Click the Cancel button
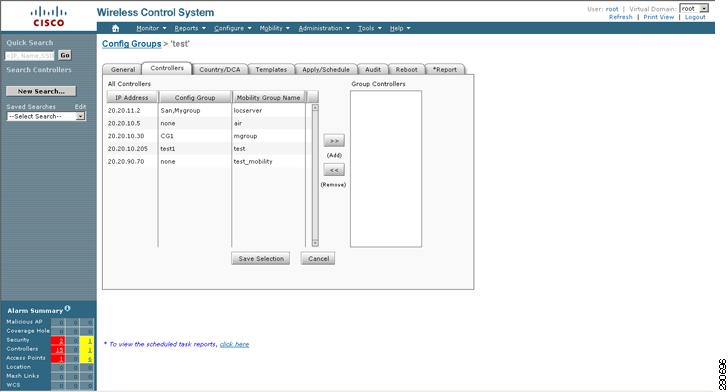 click(318, 259)
